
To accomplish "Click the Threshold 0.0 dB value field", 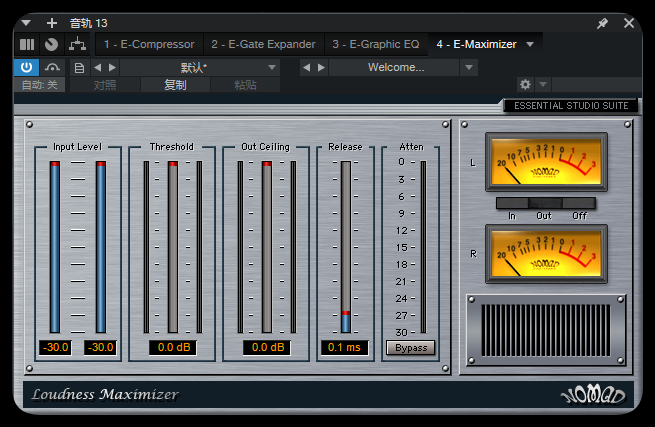I will coord(173,348).
